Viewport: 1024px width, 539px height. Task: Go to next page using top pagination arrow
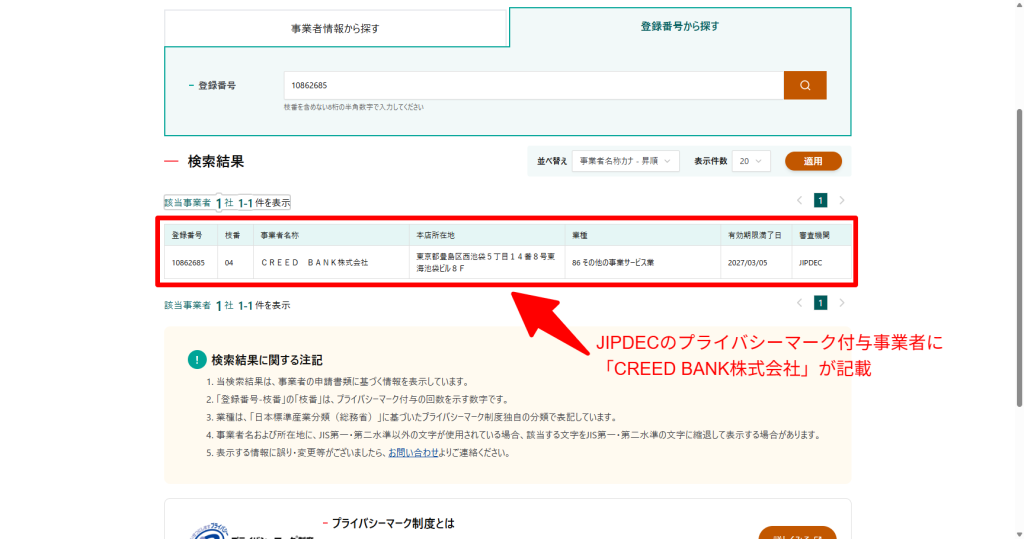point(842,200)
